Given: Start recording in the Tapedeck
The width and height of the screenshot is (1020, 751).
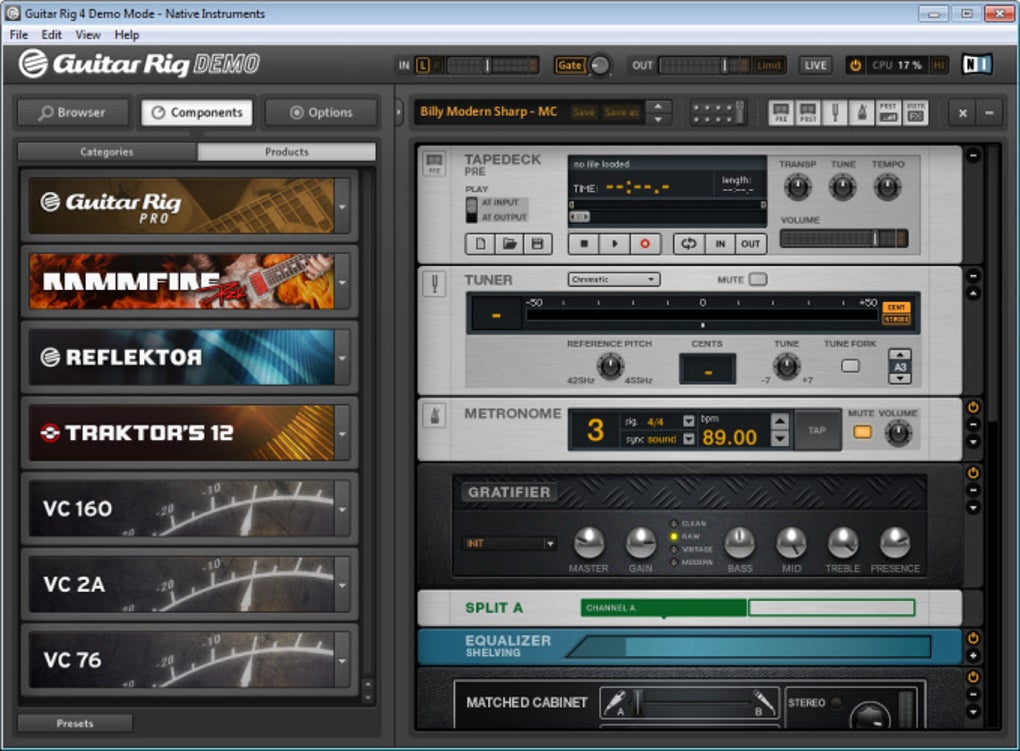Looking at the screenshot, I should point(645,244).
